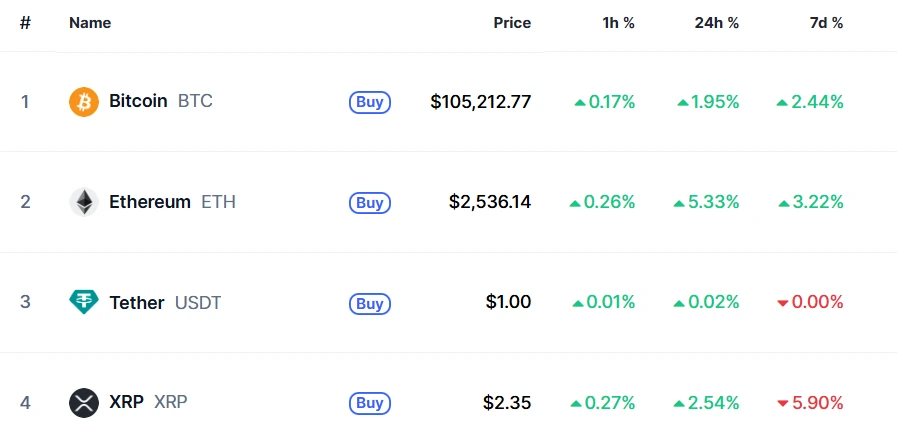Screen dimensions: 897x437
Task: Click the orange Bitcoin logo icon
Action: [x=84, y=102]
